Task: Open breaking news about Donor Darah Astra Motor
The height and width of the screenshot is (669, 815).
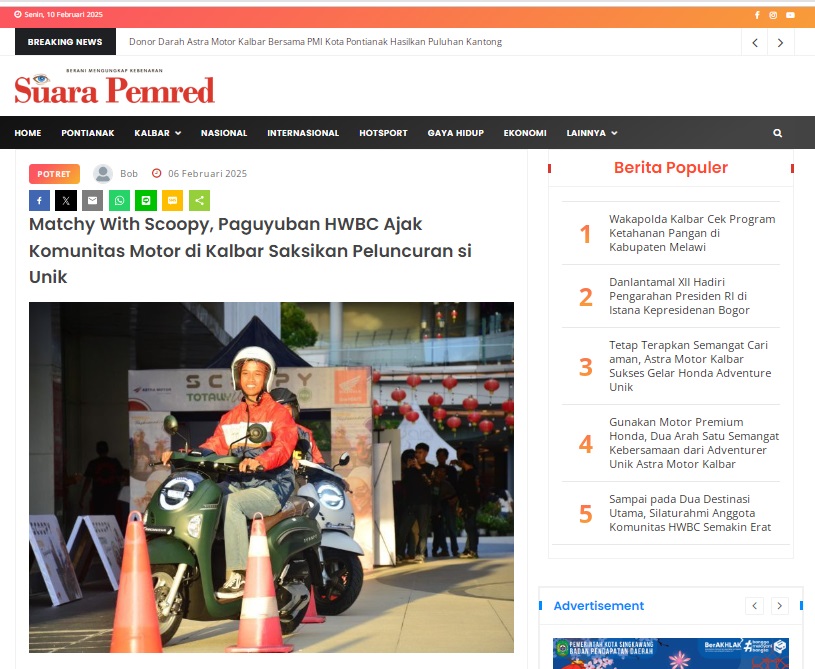Action: (316, 42)
